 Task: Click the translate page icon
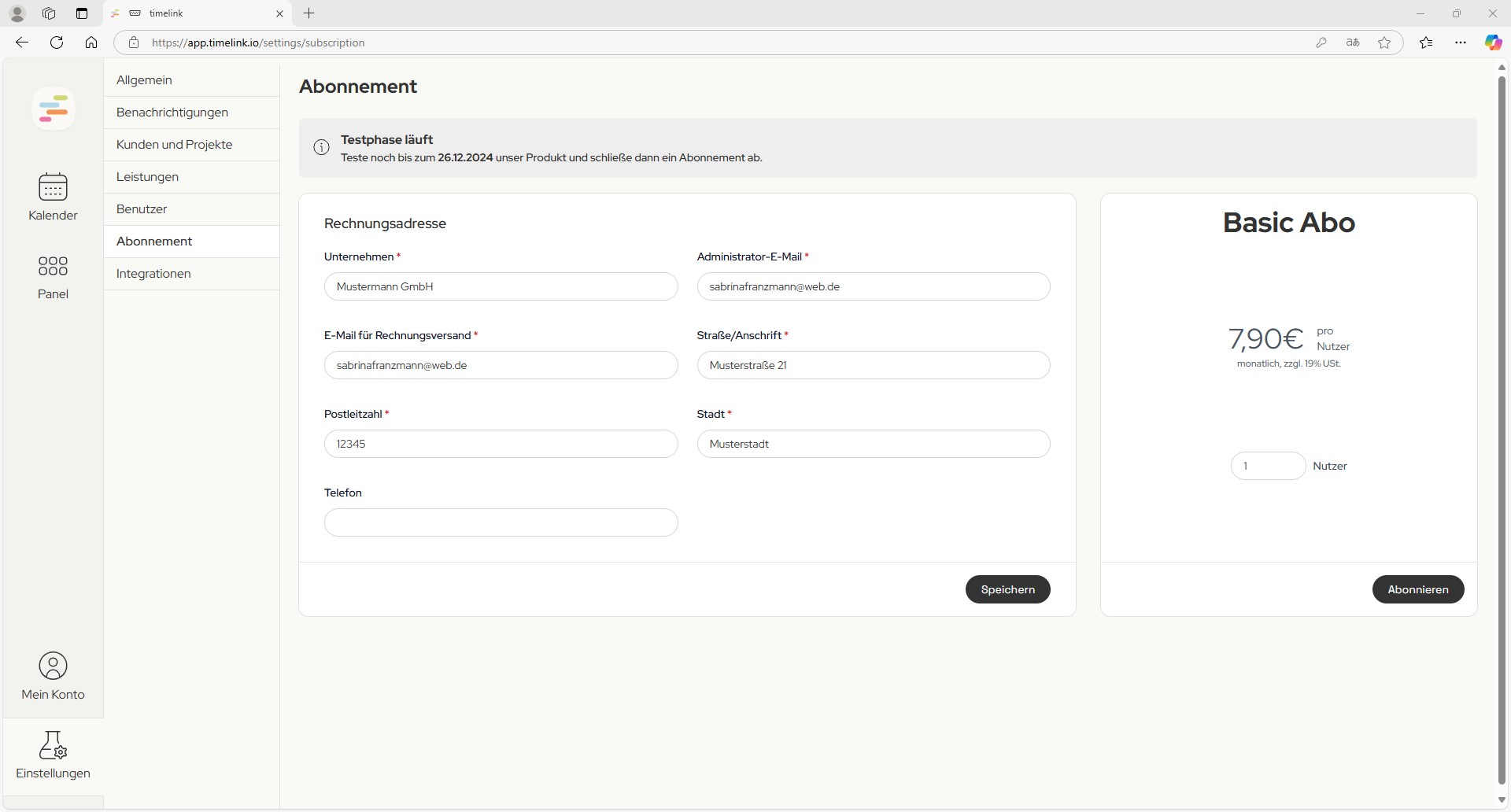point(1353,42)
